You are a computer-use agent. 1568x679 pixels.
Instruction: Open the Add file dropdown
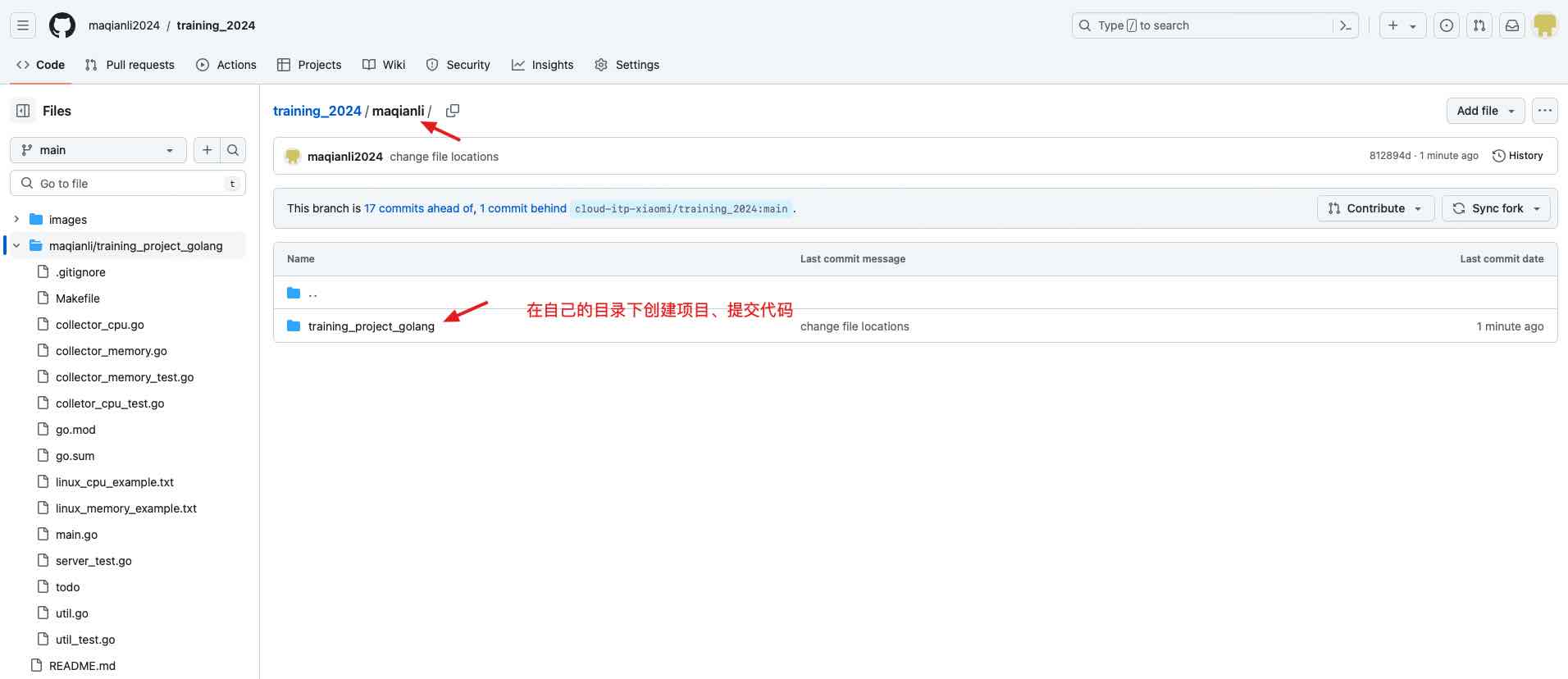click(x=1486, y=111)
